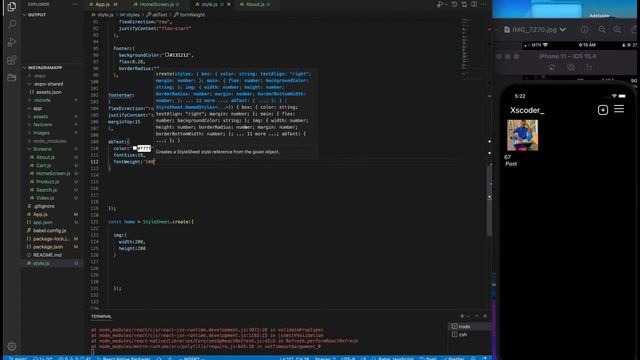
Task: Tap hamburger menu icon in phone app
Action: pyautogui.click(x=619, y=109)
